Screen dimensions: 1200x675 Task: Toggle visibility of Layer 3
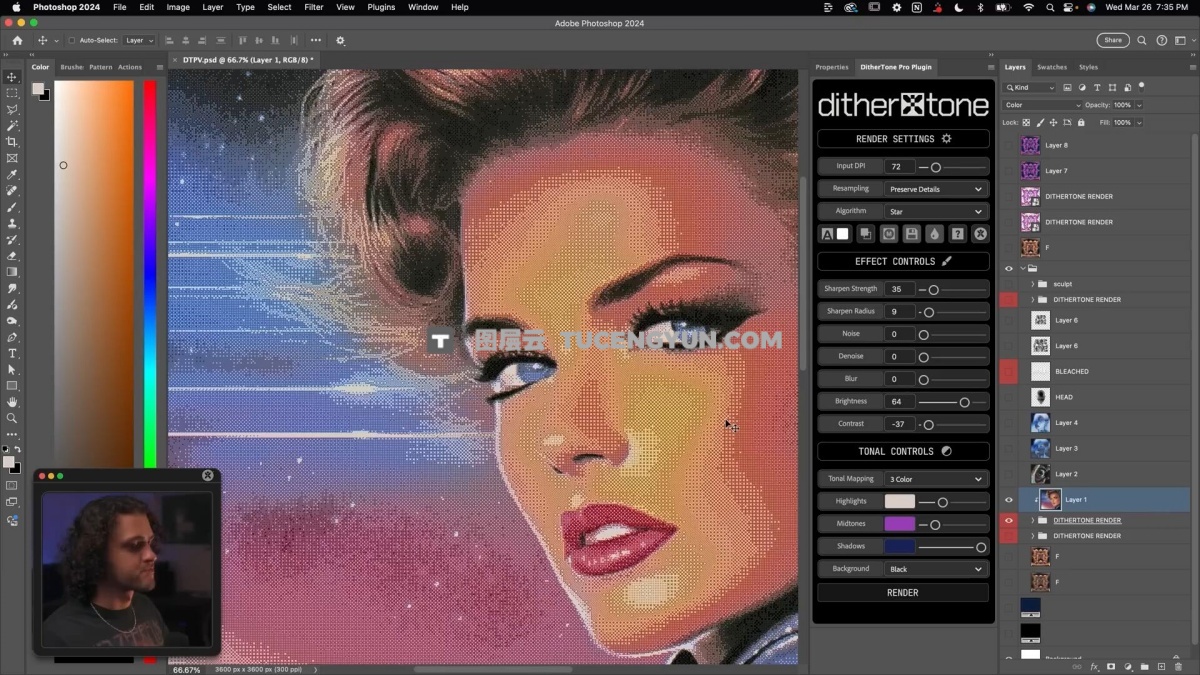click(x=1008, y=448)
